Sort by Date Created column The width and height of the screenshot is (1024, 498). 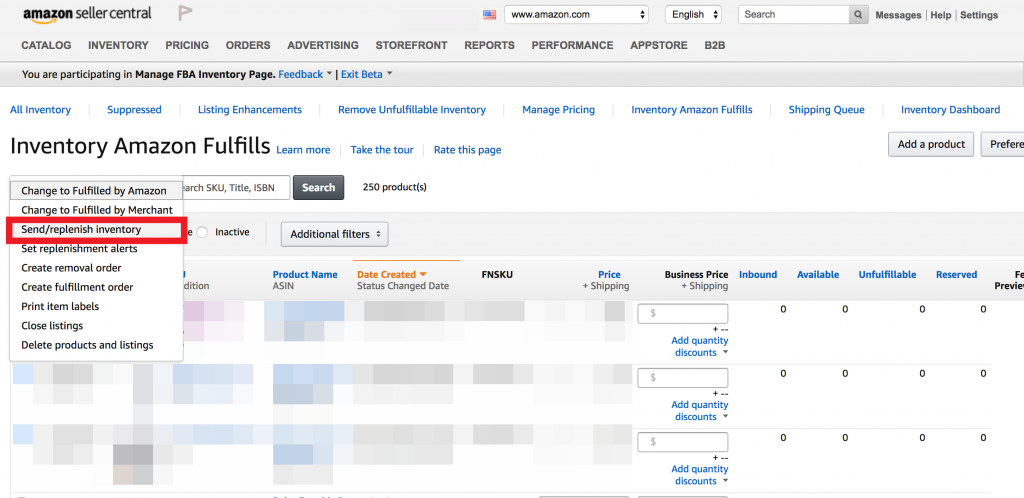click(x=392, y=275)
